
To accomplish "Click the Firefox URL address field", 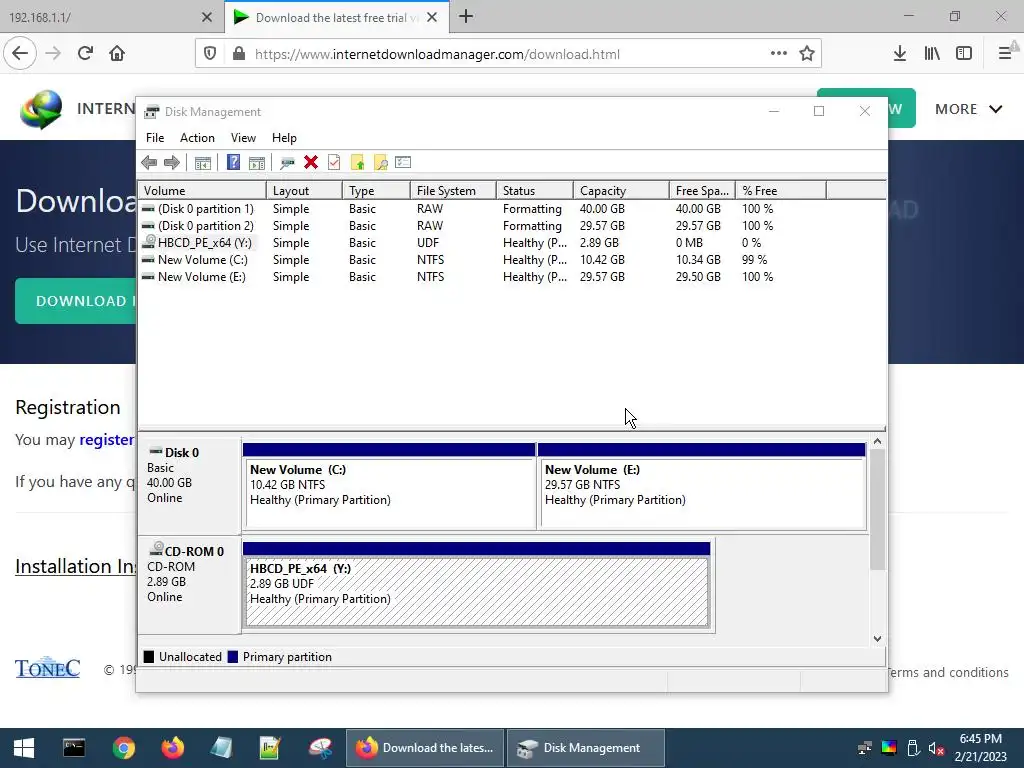I will [508, 54].
